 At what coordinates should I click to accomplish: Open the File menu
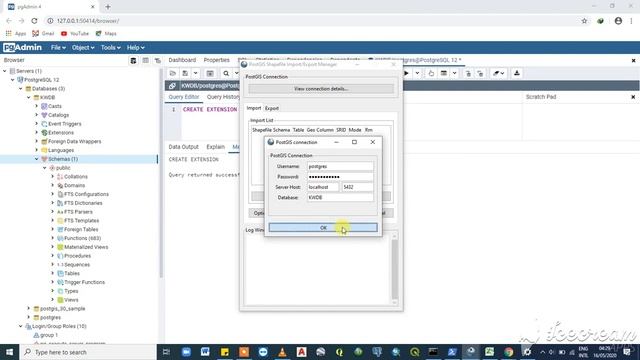tap(58, 47)
